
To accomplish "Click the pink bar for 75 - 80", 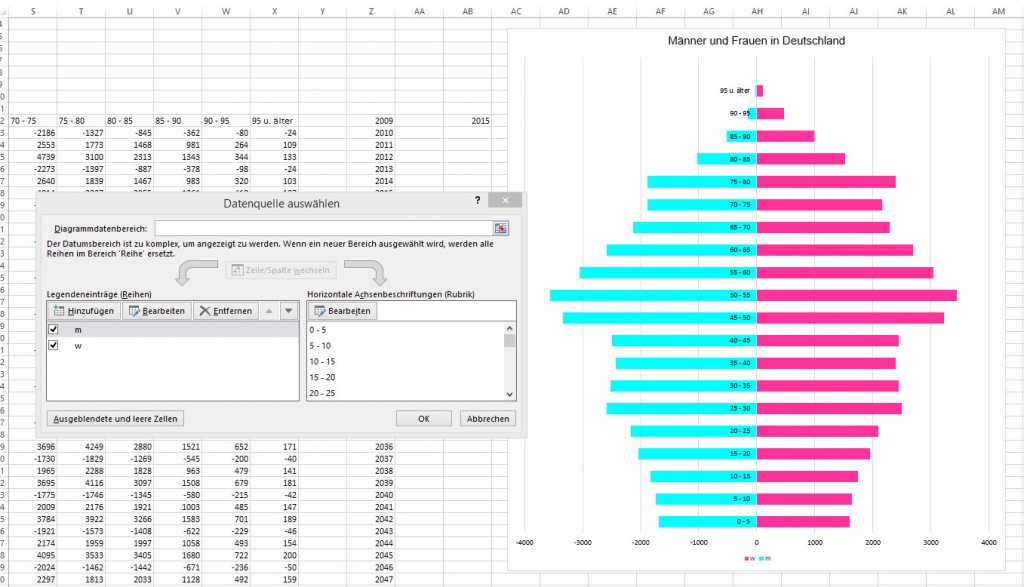I will (826, 182).
